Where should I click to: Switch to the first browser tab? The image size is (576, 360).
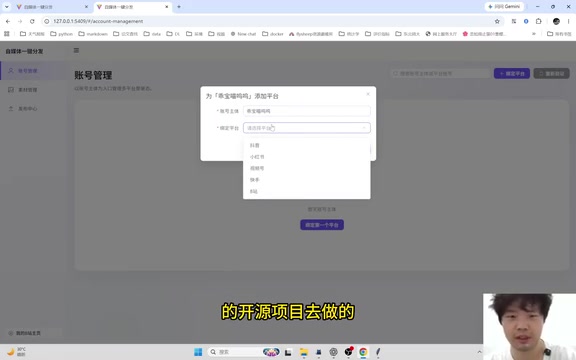click(52, 7)
